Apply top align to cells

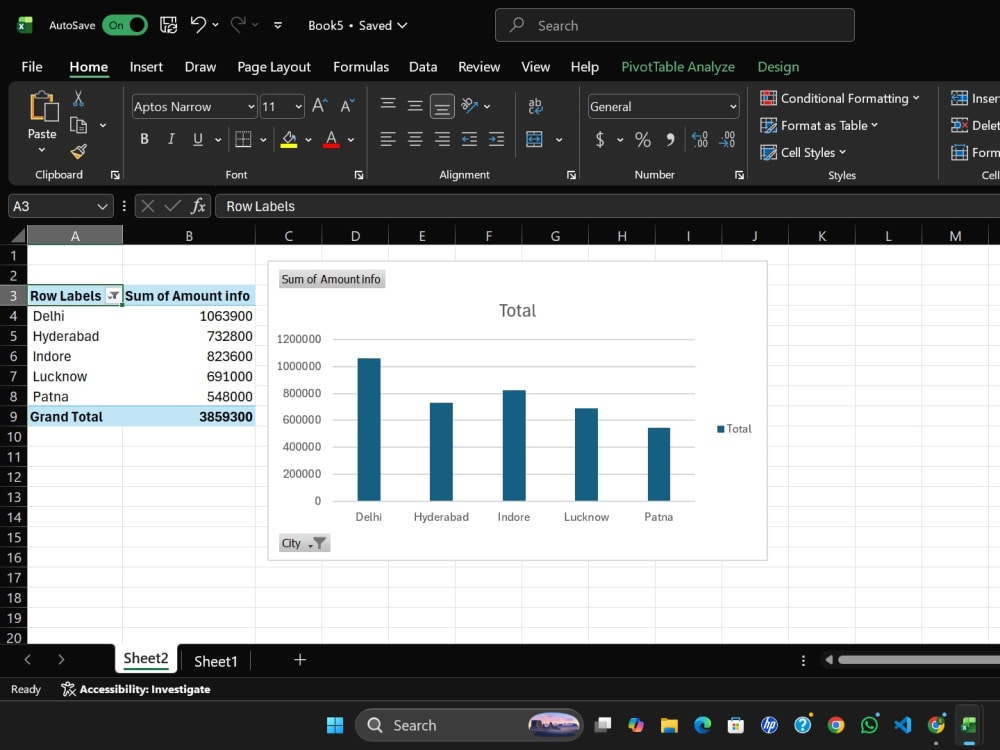coord(388,105)
